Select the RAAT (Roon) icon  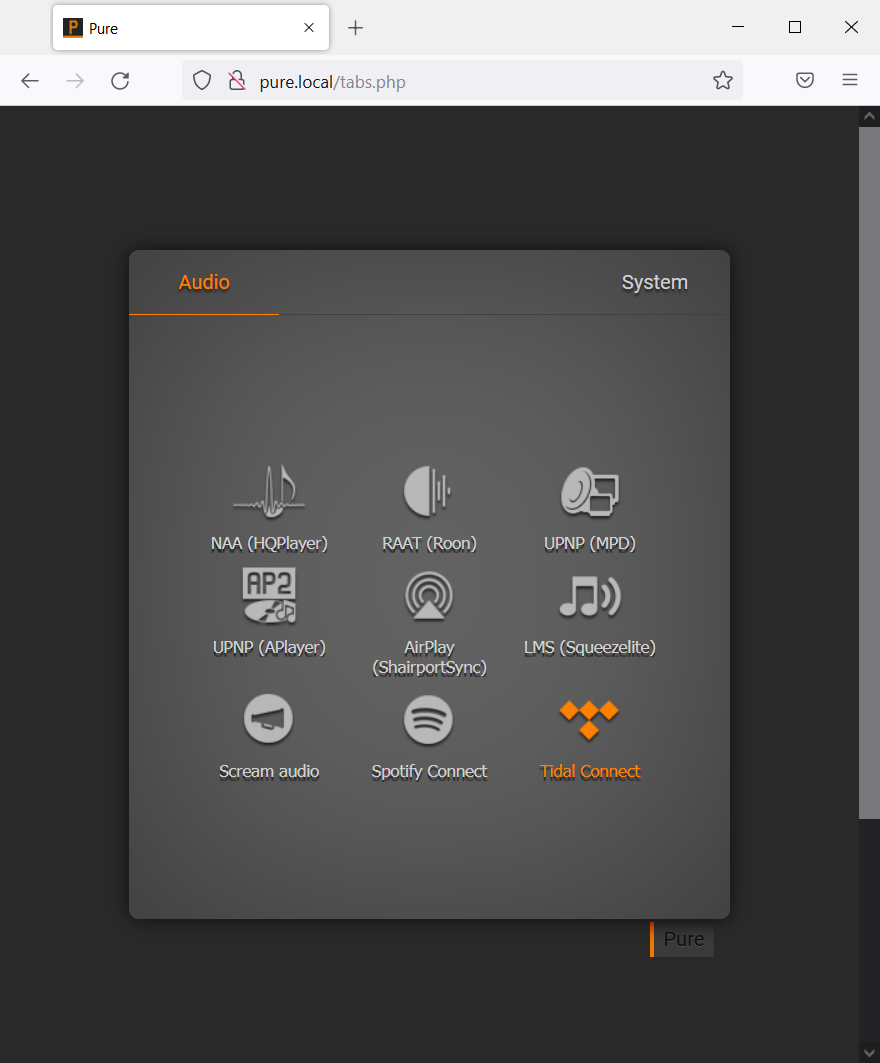click(428, 491)
